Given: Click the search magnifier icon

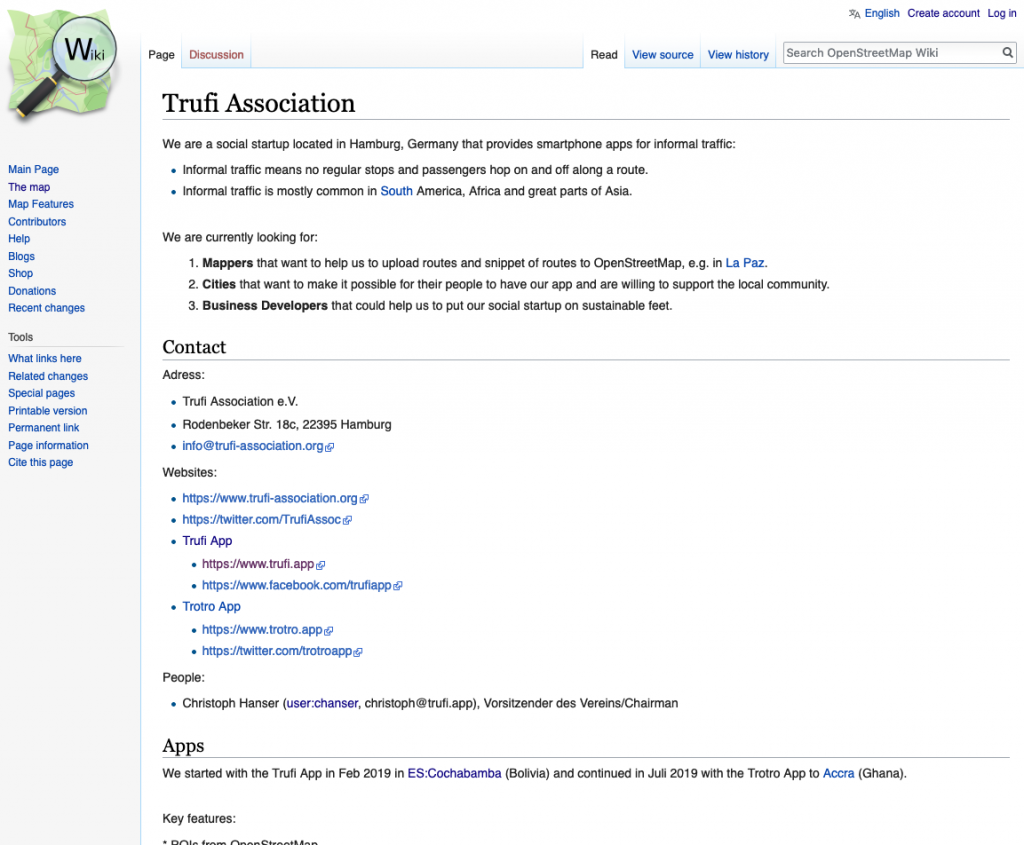Looking at the screenshot, I should pyautogui.click(x=1008, y=53).
